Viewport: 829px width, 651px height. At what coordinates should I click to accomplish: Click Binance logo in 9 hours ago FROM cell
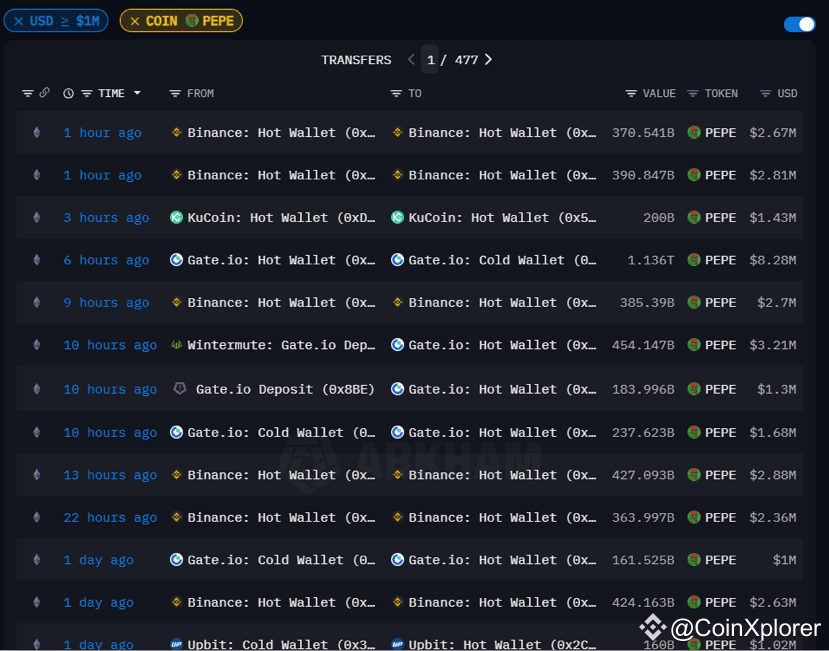[x=176, y=302]
